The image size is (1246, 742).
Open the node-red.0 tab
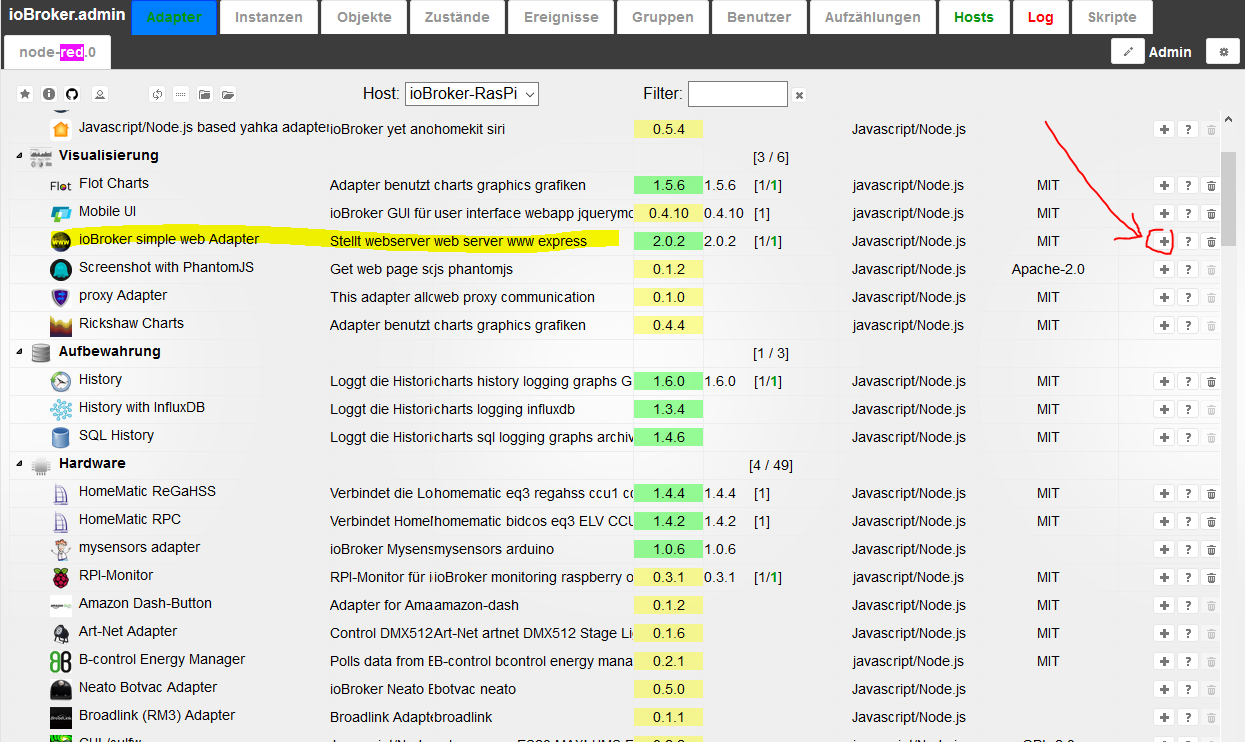[57, 52]
